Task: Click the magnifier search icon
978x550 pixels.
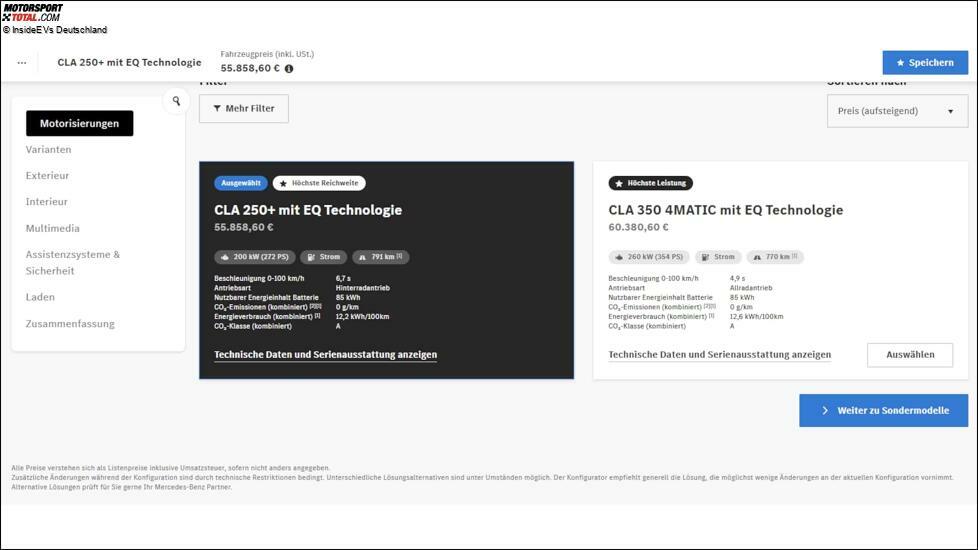Action: [177, 100]
